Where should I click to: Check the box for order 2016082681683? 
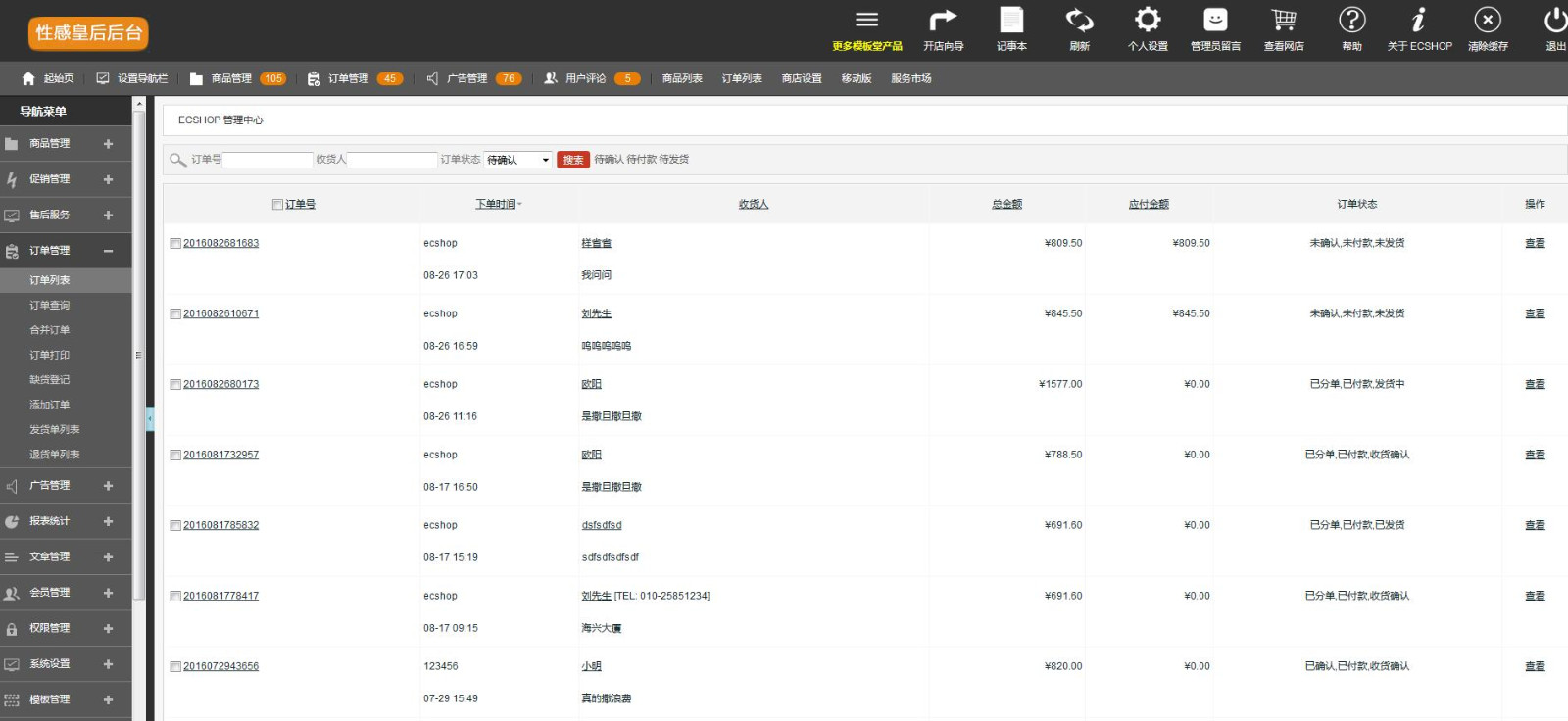click(x=175, y=244)
